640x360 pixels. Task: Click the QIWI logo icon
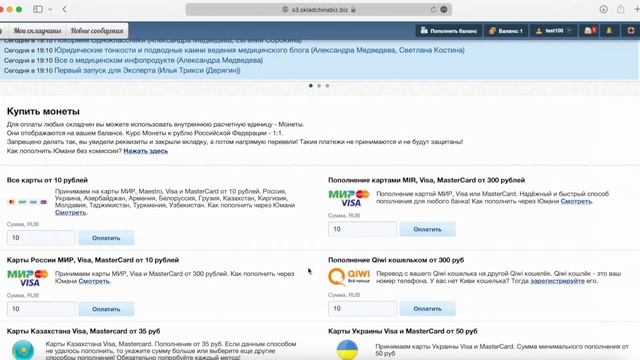349,277
